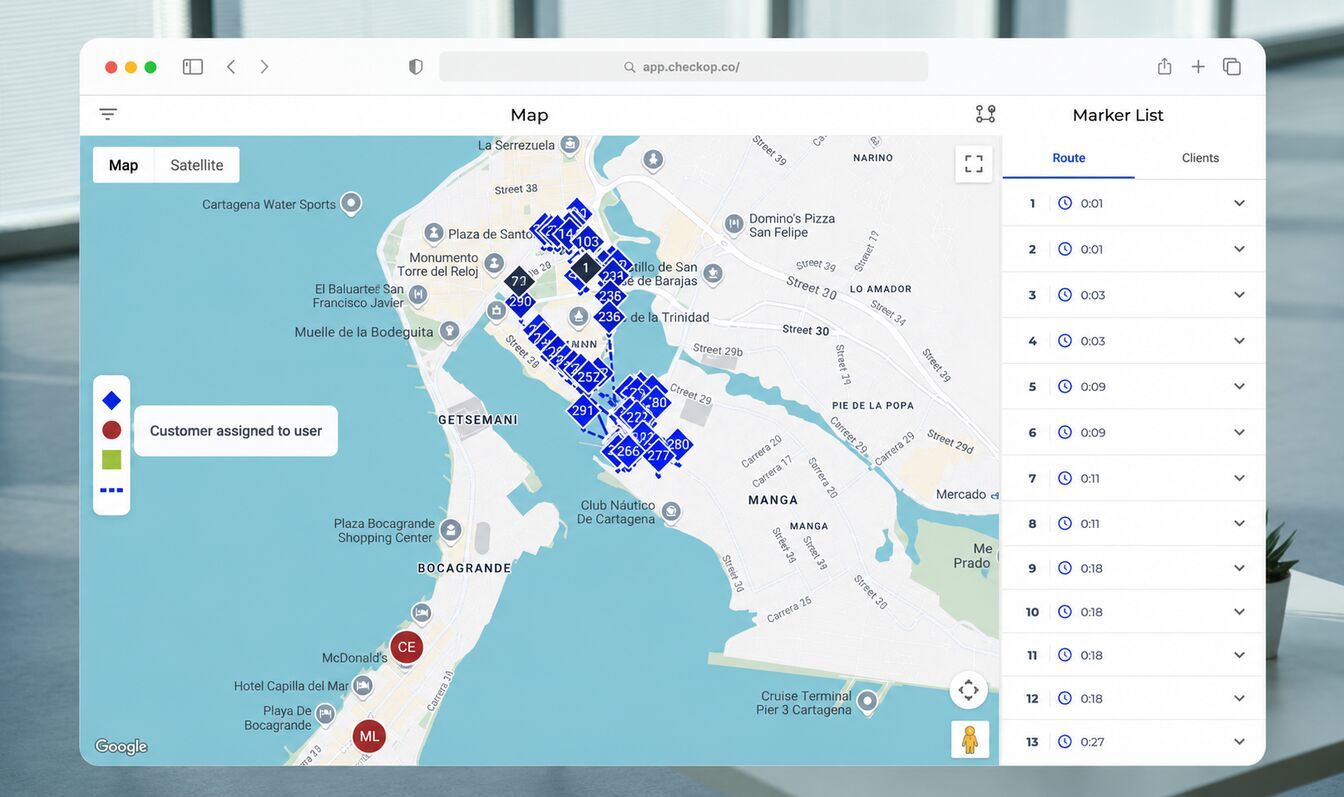Click the Plaza Bocagrande Shopping Center pin

[451, 529]
